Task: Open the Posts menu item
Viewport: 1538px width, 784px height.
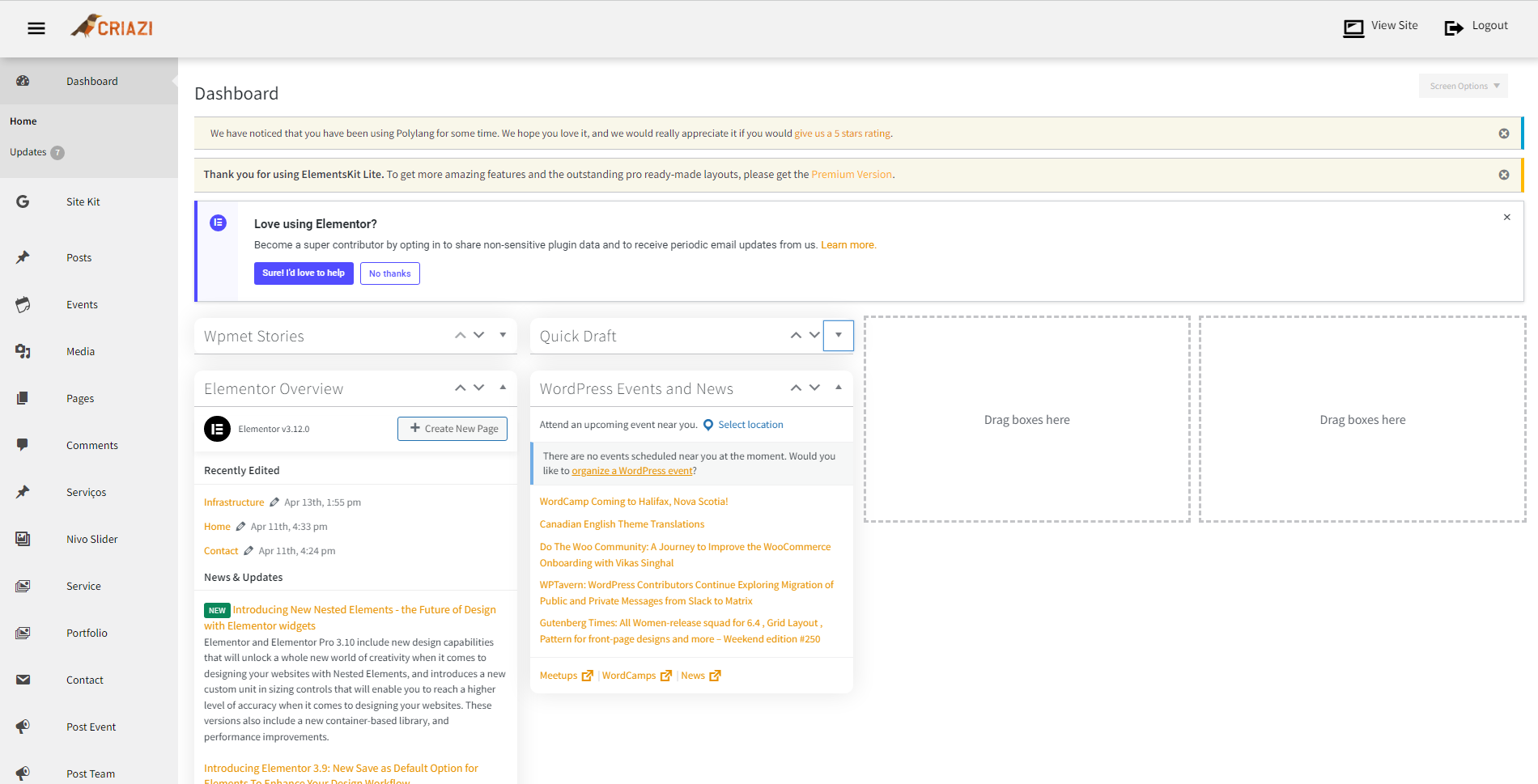Action: (x=79, y=257)
